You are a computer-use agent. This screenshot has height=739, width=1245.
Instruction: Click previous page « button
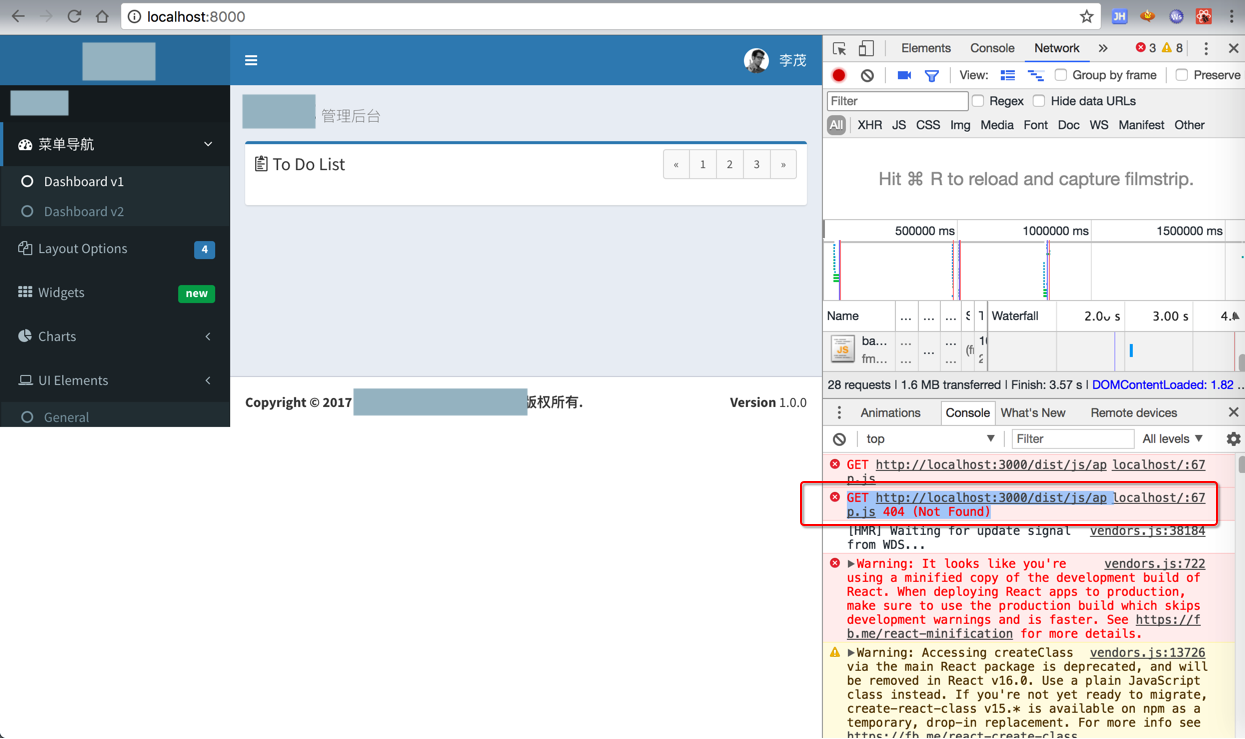point(676,165)
